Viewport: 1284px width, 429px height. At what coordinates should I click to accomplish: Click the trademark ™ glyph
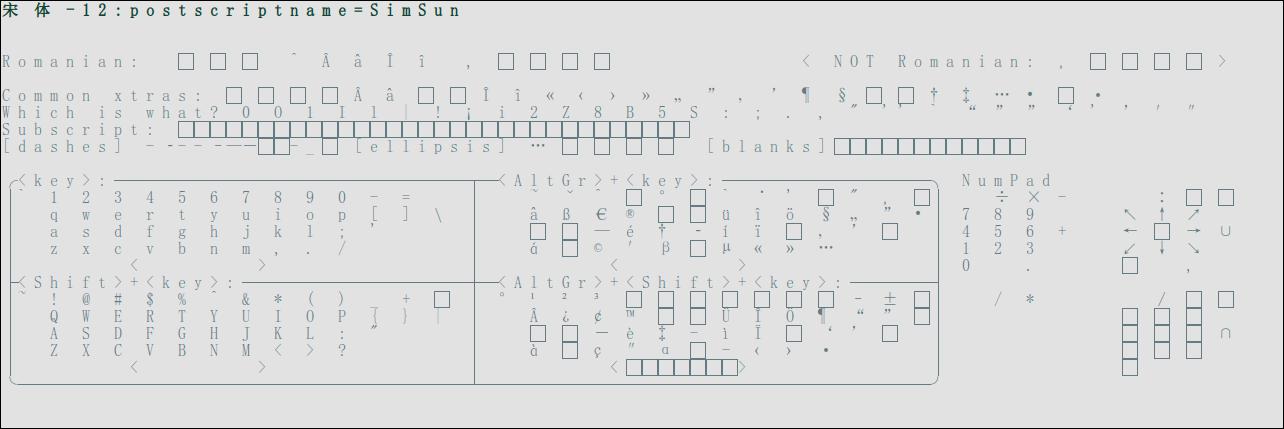630,315
